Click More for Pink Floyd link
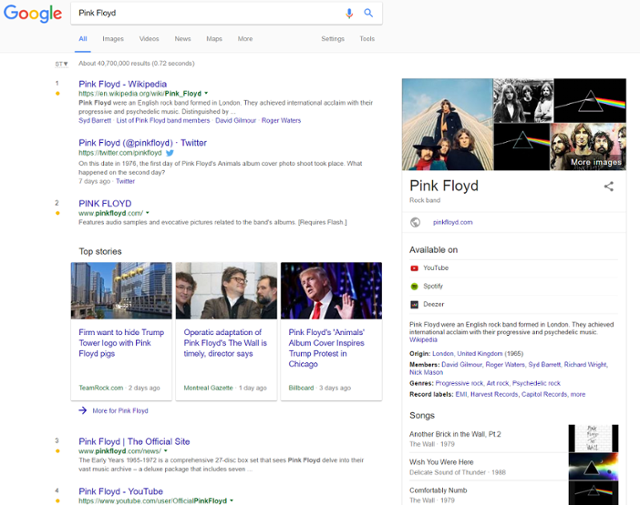The height and width of the screenshot is (505, 640). click(119, 411)
